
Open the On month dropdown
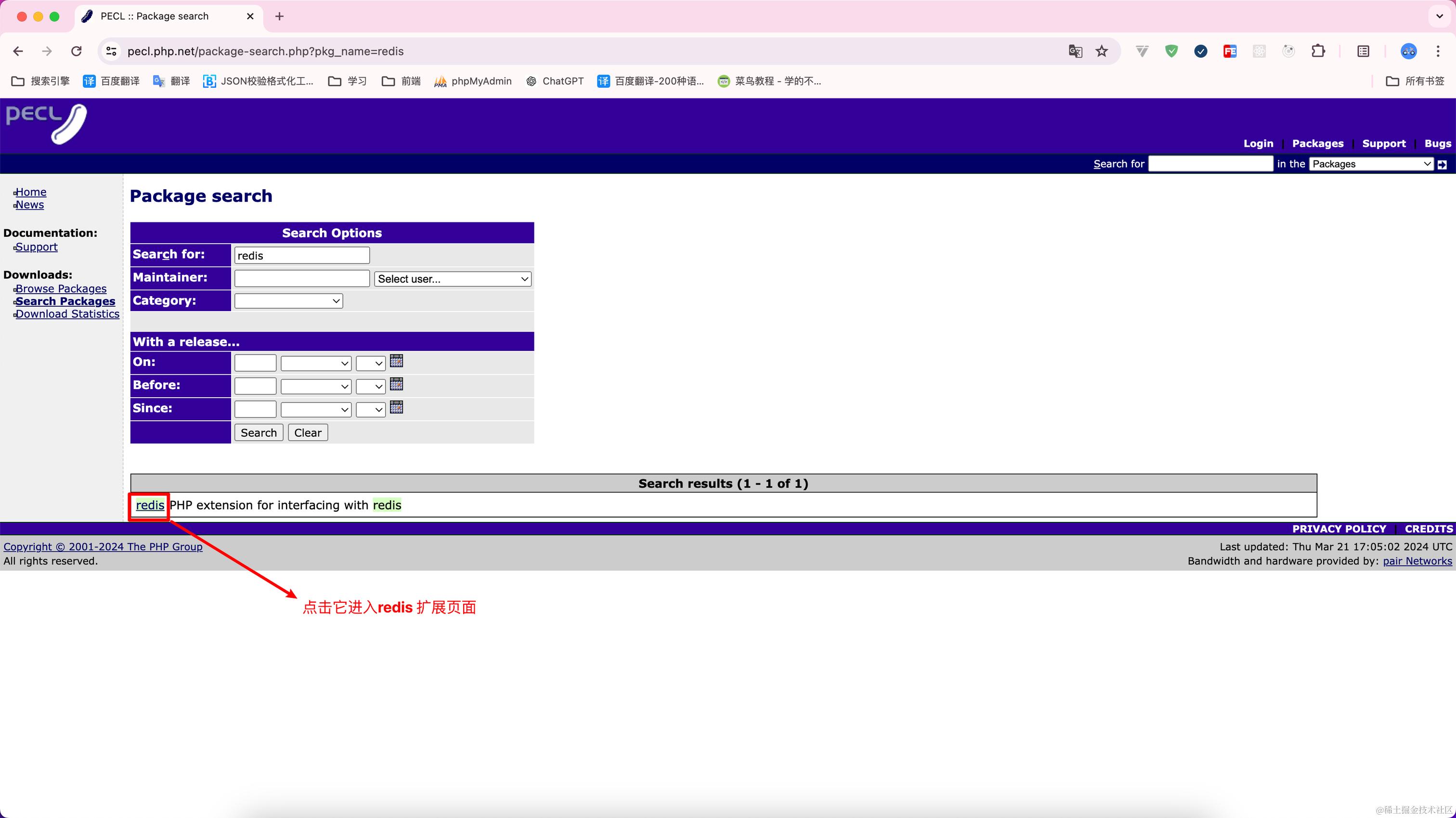[315, 364]
